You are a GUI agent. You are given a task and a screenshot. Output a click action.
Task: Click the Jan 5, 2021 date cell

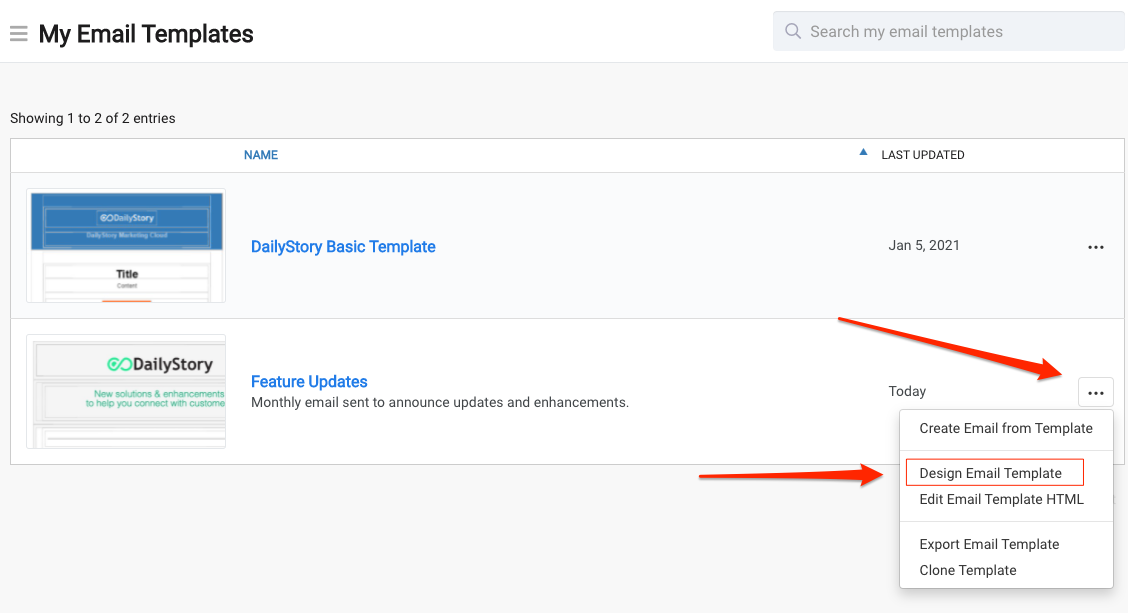point(924,245)
